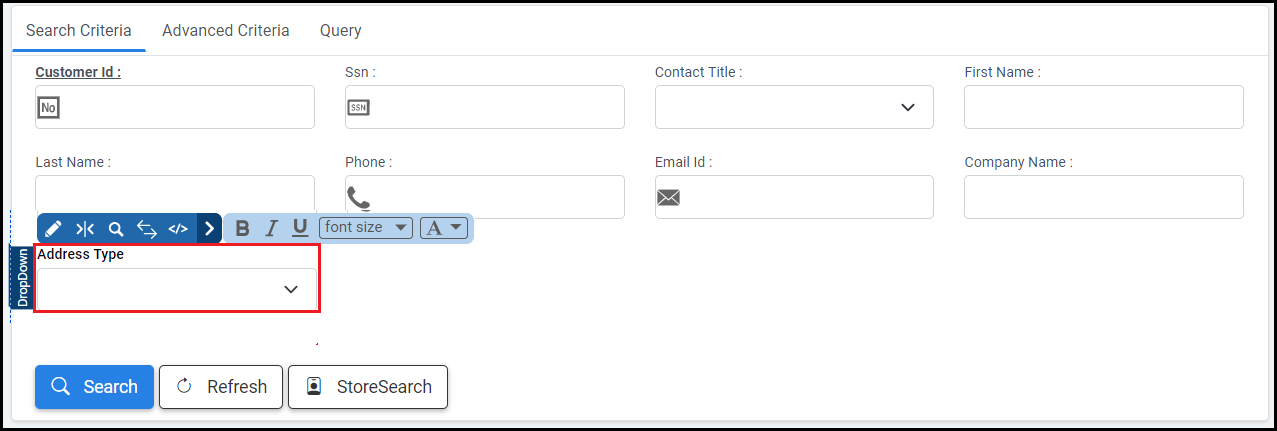Viewport: 1277px width, 431px height.
Task: Toggle bold formatting
Action: 242,228
